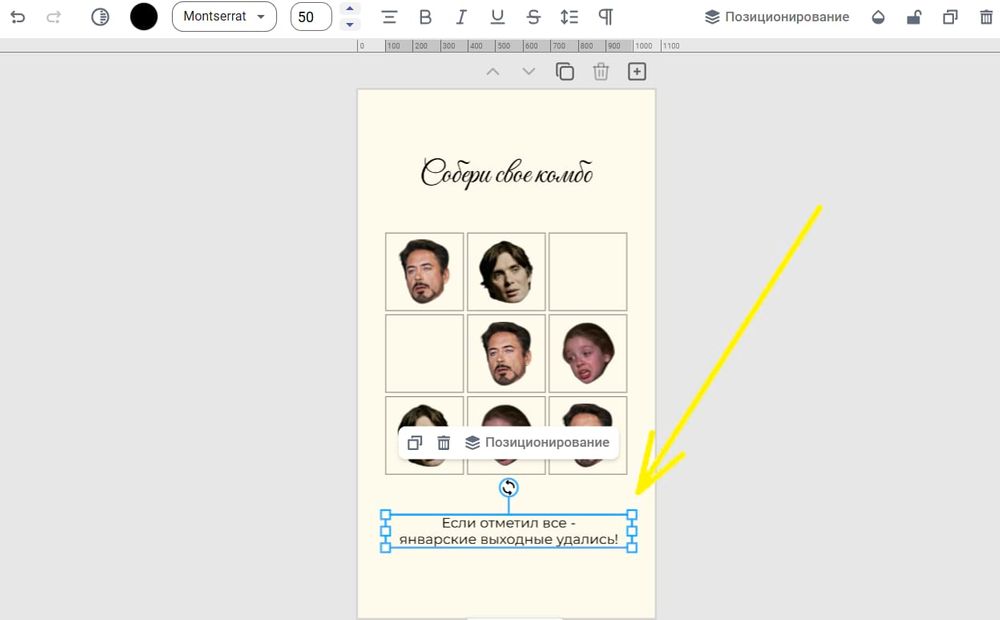The image size is (1000, 620).
Task: Open the line spacing settings
Action: (569, 17)
